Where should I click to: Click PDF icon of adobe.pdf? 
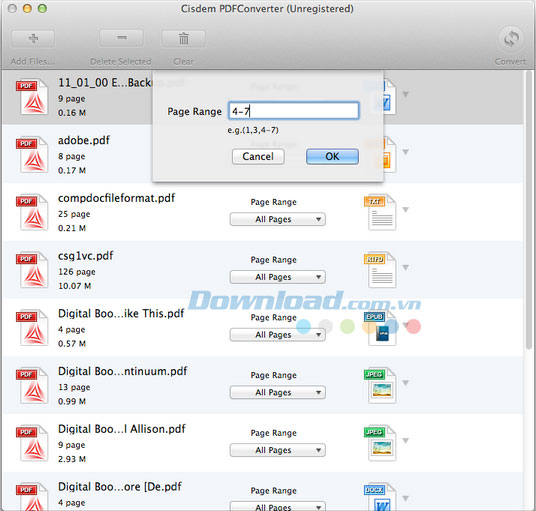coord(32,154)
